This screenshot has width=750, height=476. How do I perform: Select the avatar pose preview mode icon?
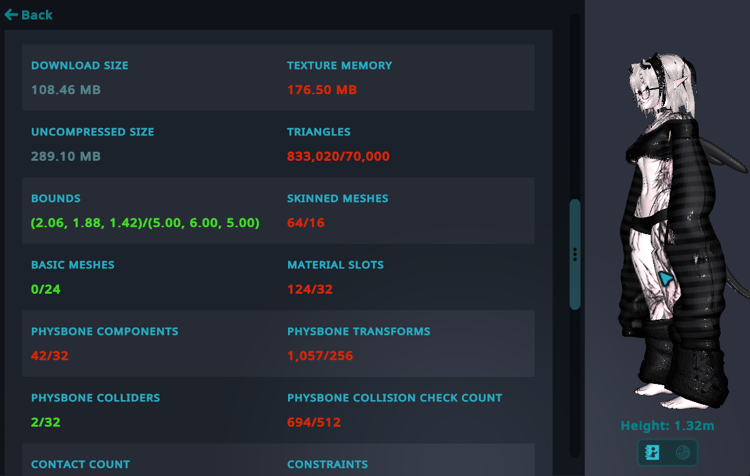652,452
